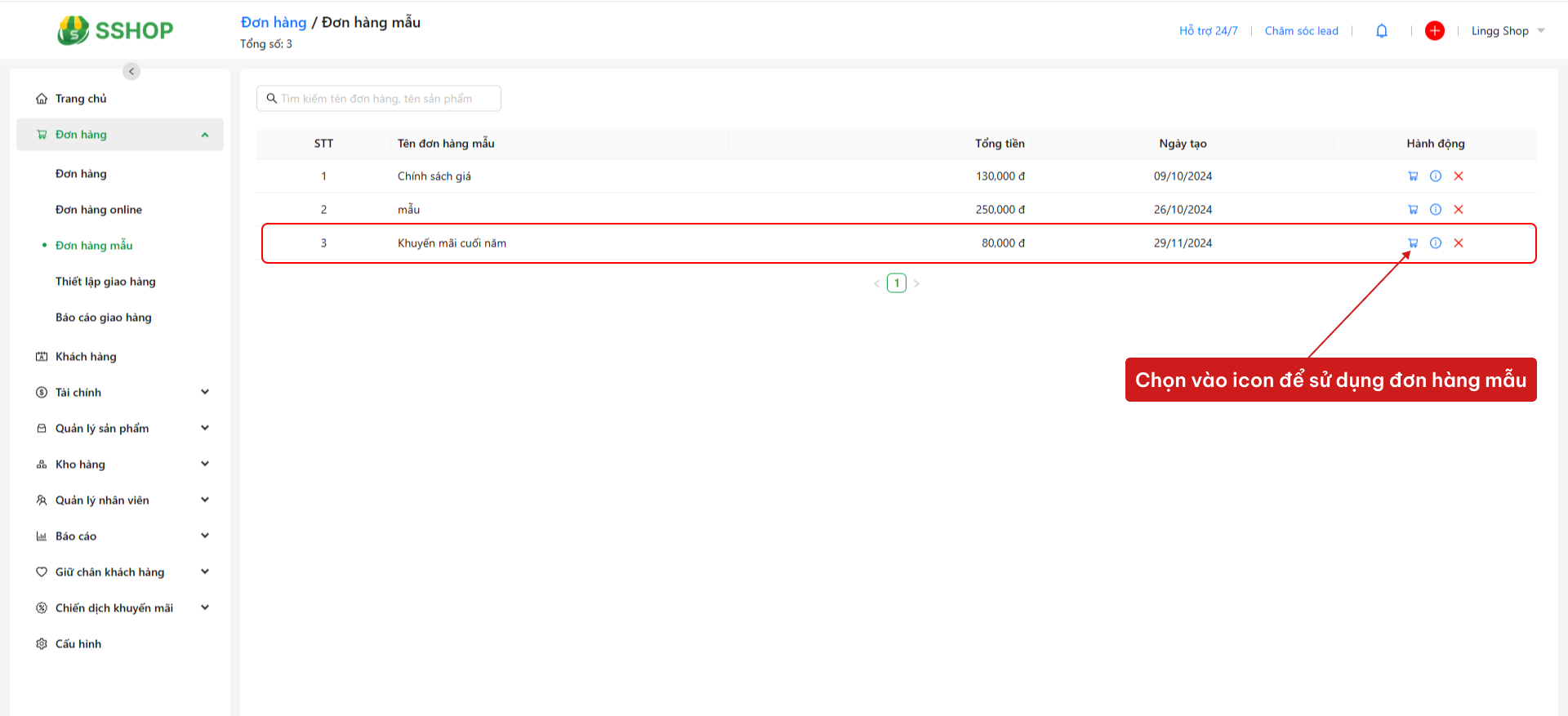Use template Khuyến mãi cuối năm cart icon
The height and width of the screenshot is (716, 1568).
[x=1413, y=243]
